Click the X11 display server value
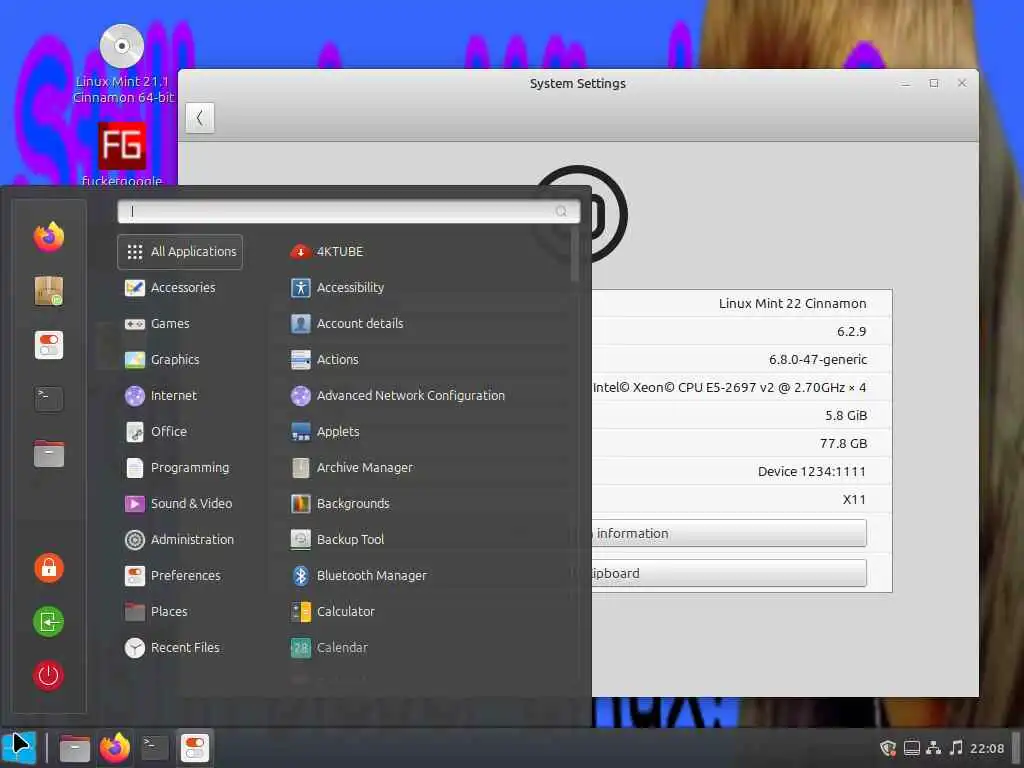The height and width of the screenshot is (768, 1024). coord(854,500)
